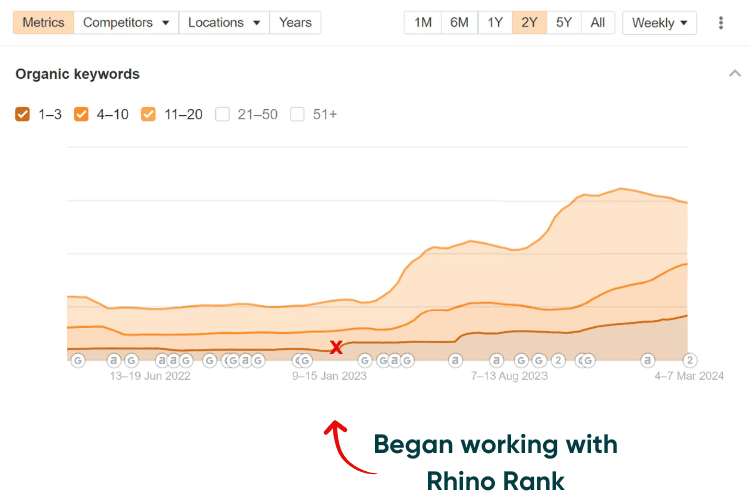
Task: Collapse the Organic keywords section
Action: 735,74
